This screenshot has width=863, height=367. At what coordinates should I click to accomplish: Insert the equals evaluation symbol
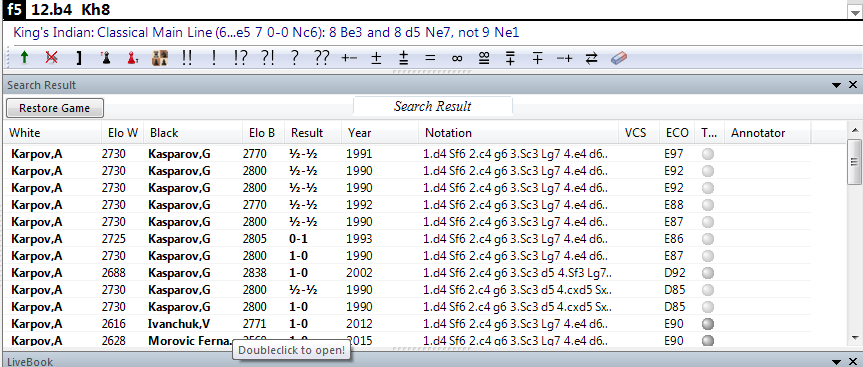[430, 58]
